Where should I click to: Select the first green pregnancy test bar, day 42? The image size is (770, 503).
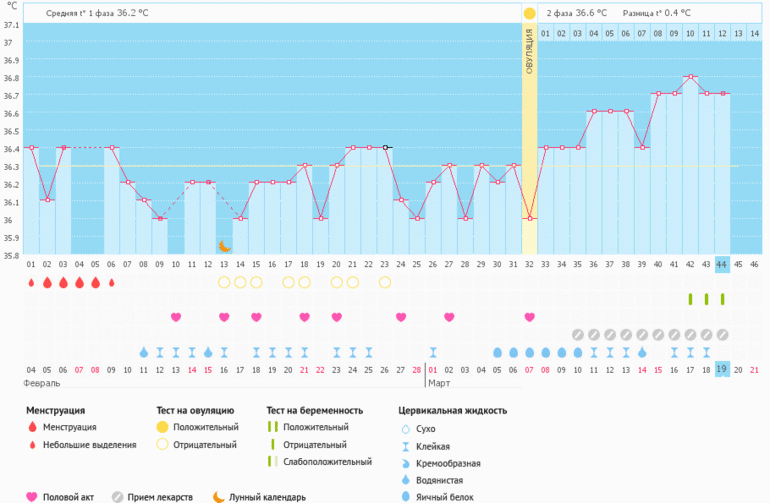690,299
